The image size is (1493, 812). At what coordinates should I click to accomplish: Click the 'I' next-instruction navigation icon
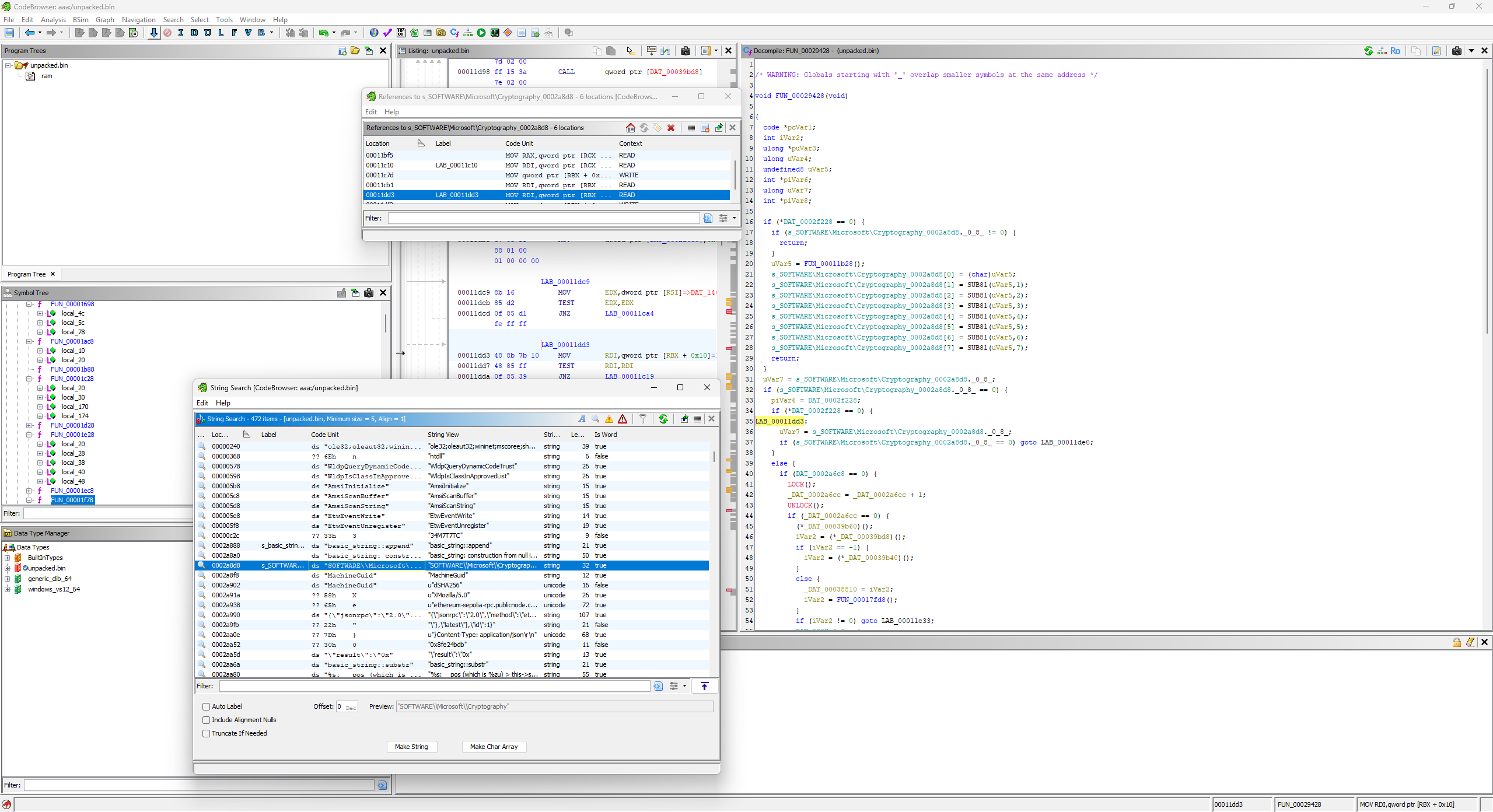coord(181,33)
